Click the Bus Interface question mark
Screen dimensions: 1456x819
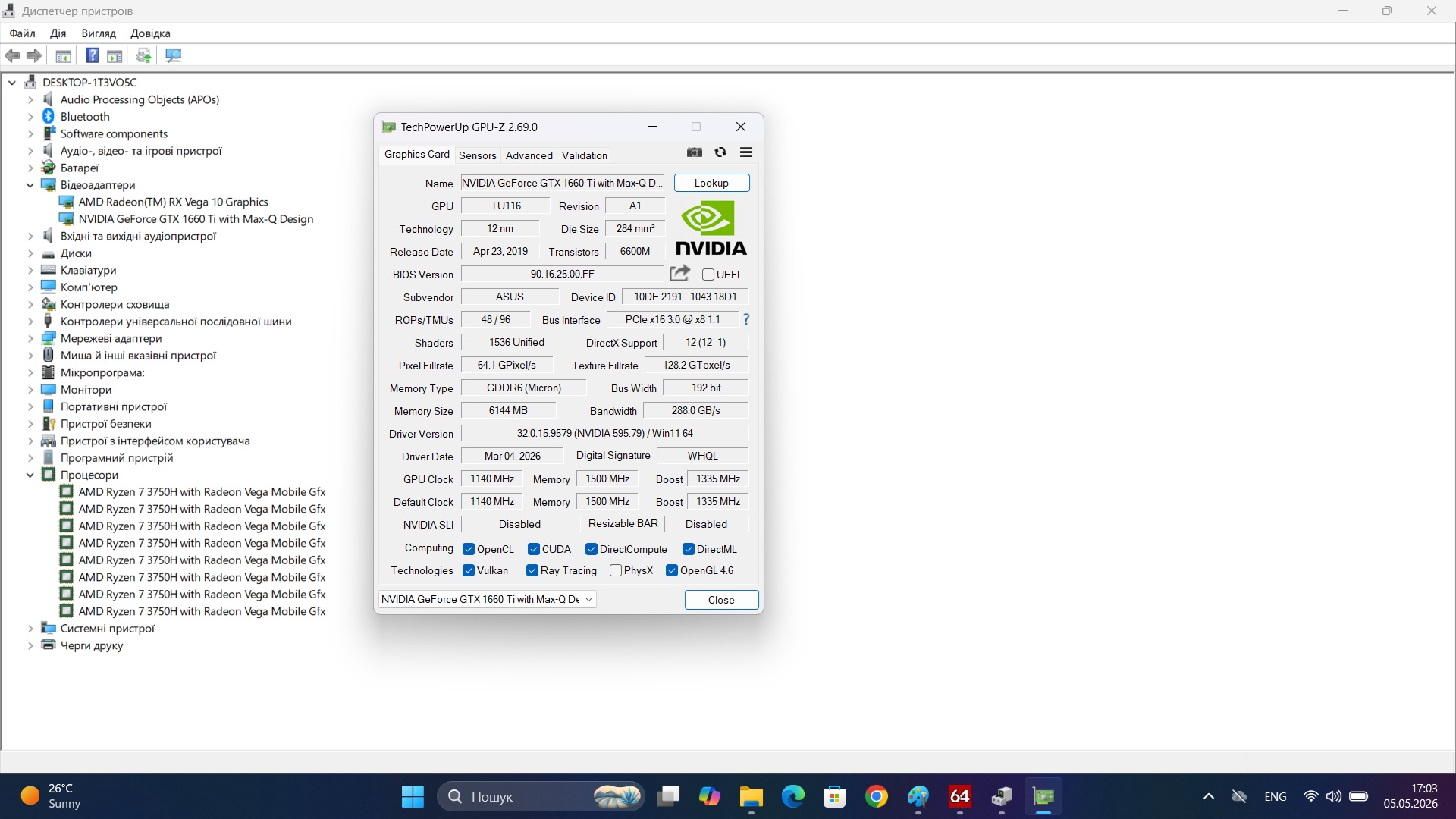tap(746, 319)
